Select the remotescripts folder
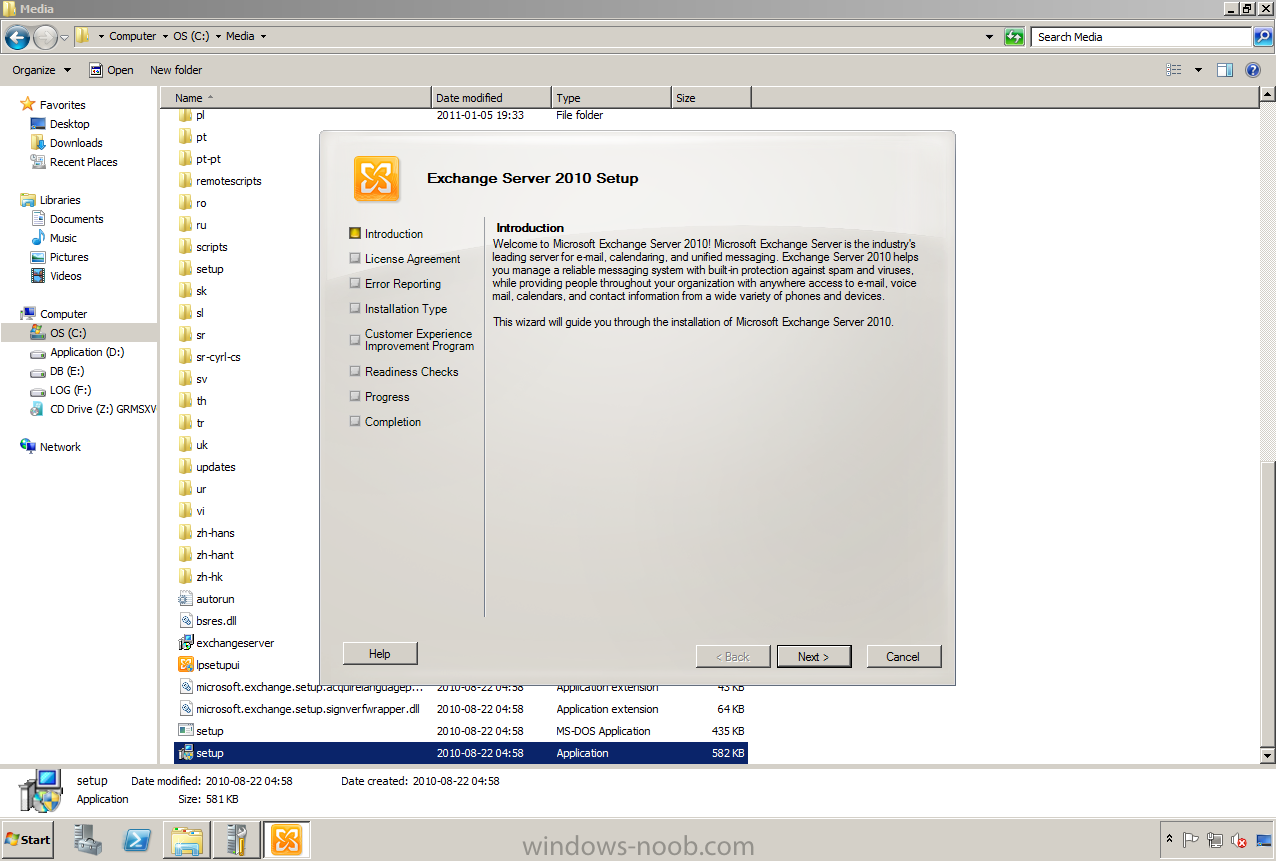1276x861 pixels. pyautogui.click(x=220, y=181)
